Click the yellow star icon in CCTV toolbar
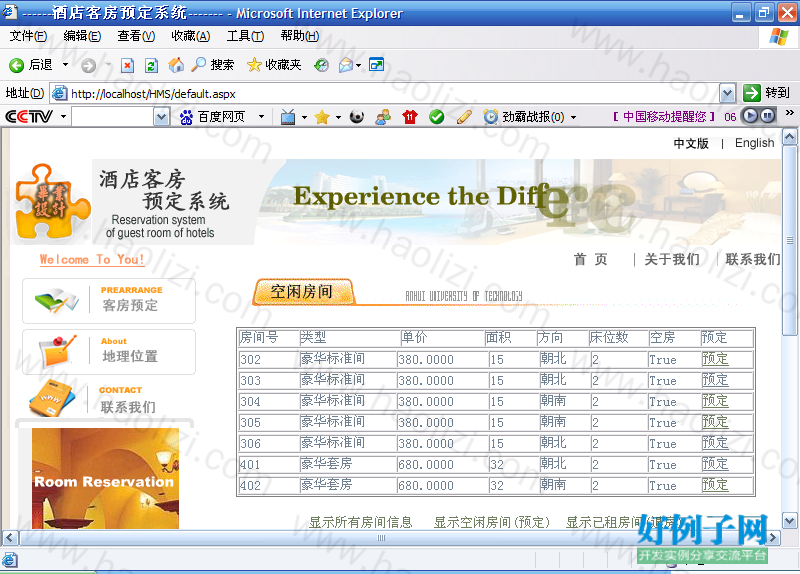Image resolution: width=800 pixels, height=574 pixels. (322, 117)
